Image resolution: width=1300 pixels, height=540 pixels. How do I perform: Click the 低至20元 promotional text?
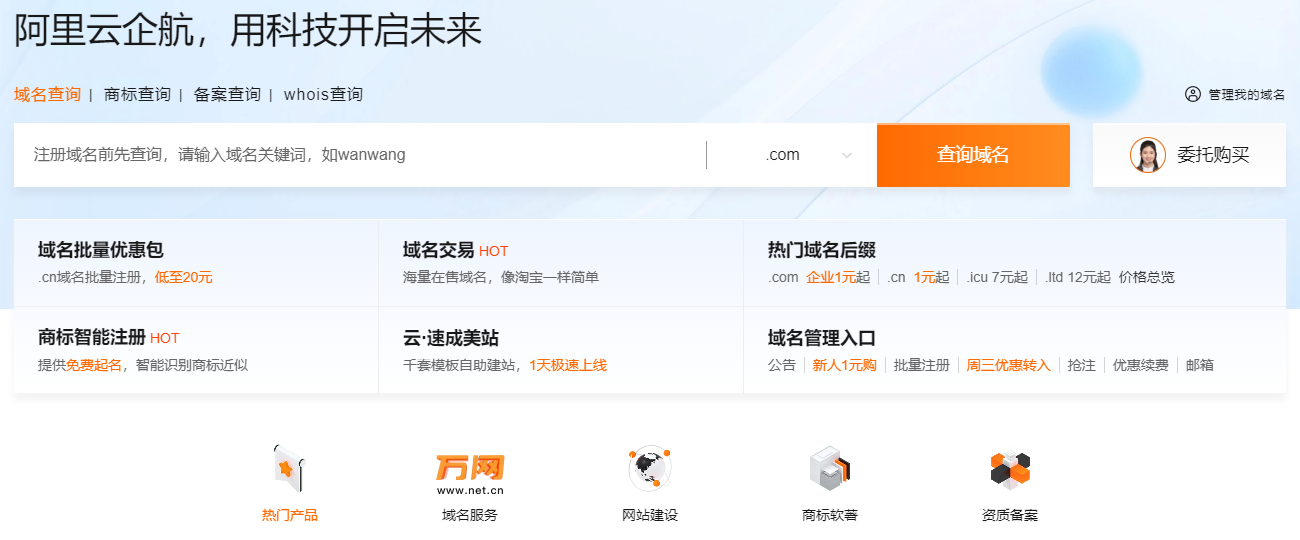click(184, 277)
